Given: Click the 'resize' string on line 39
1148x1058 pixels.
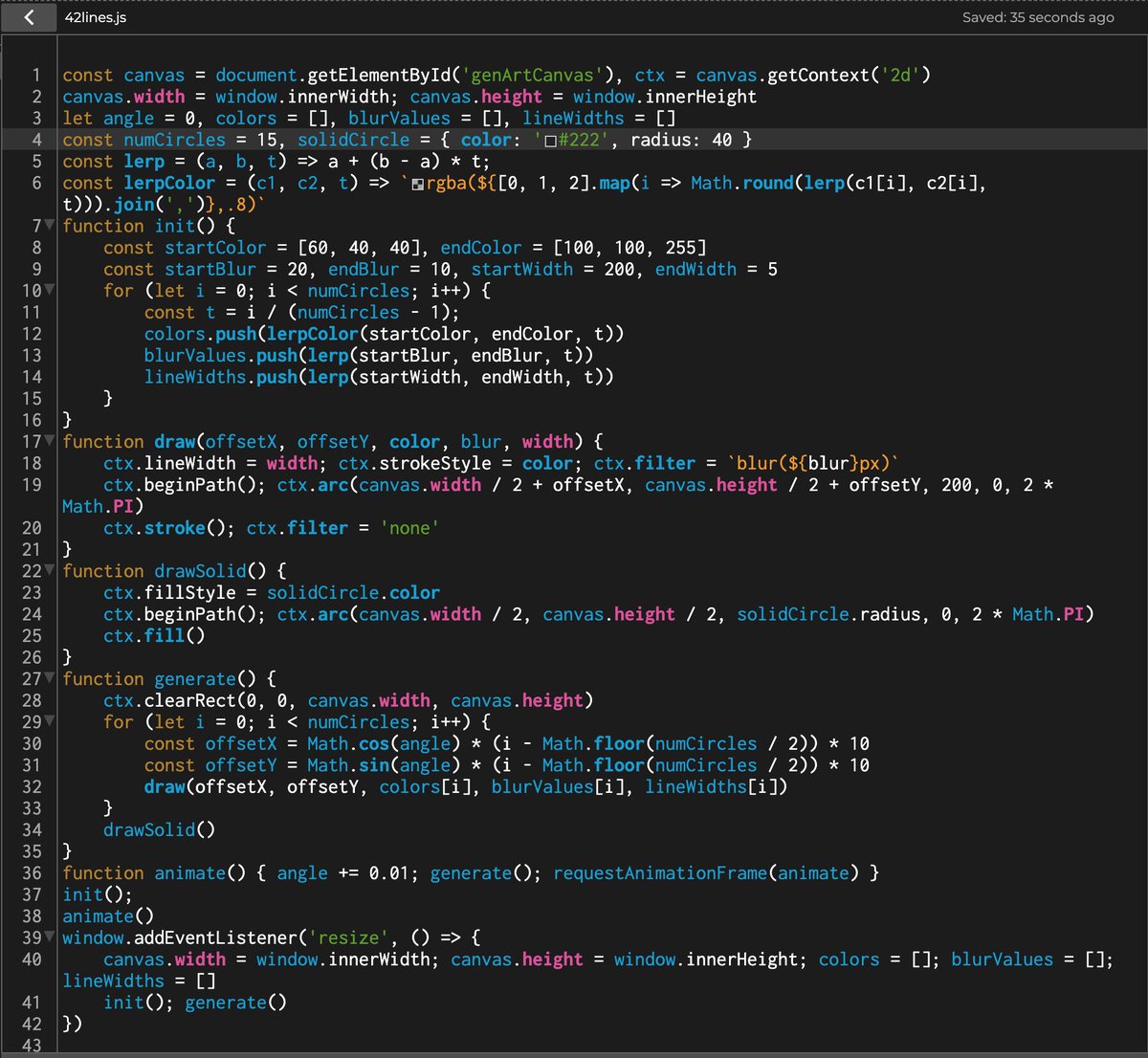Looking at the screenshot, I should click(348, 937).
